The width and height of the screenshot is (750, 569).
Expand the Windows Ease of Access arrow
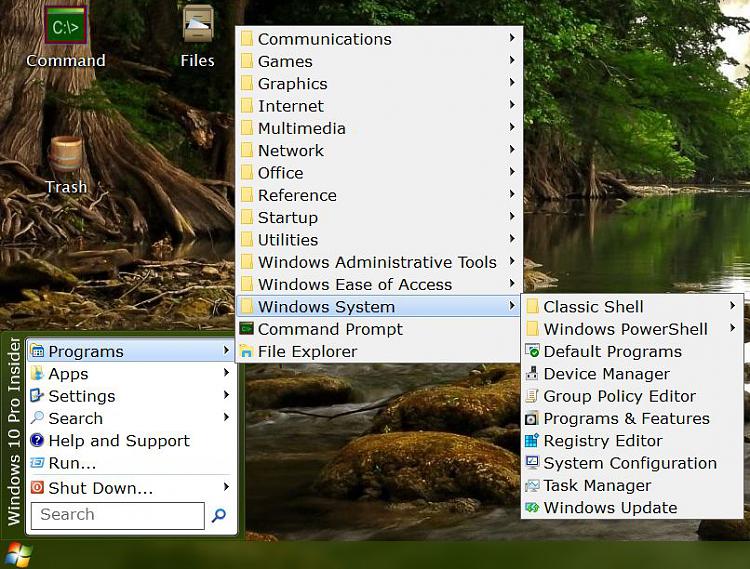point(512,284)
